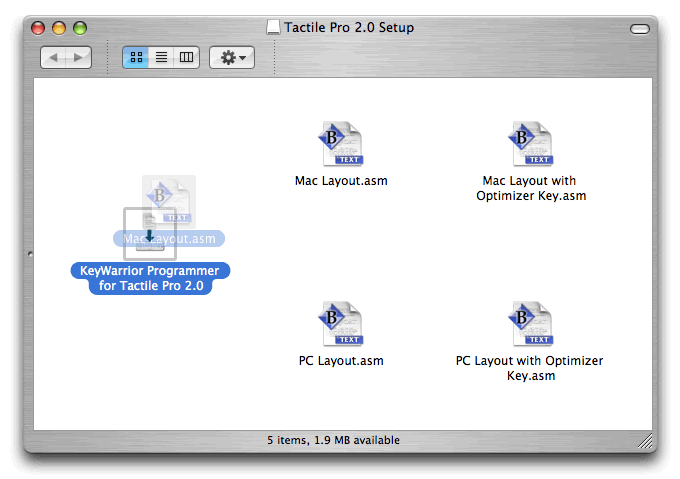The image size is (680, 479).
Task: Click the toolbar toggle pill button
Action: coord(640,29)
